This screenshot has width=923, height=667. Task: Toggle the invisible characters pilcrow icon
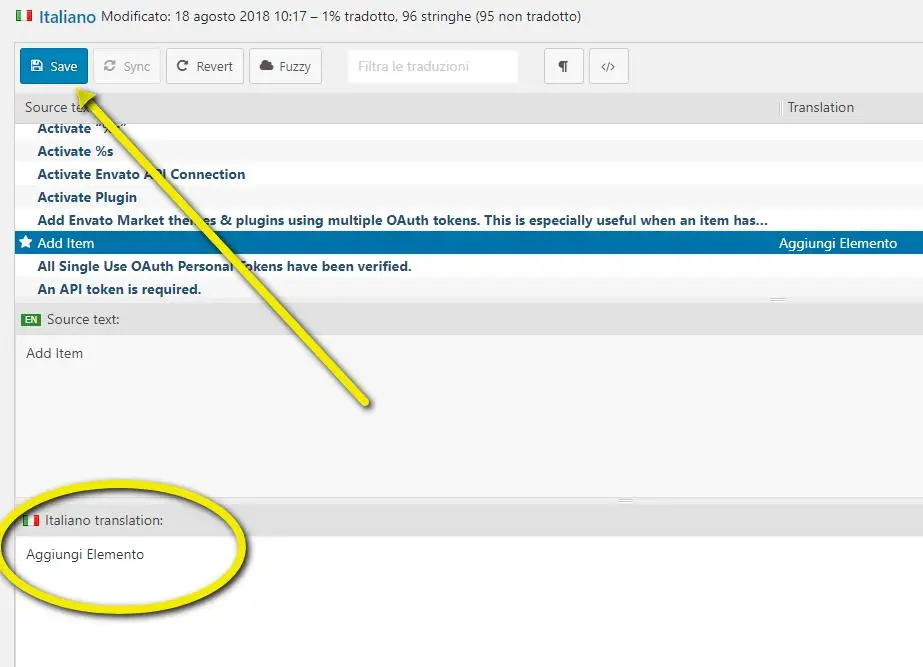coord(563,66)
